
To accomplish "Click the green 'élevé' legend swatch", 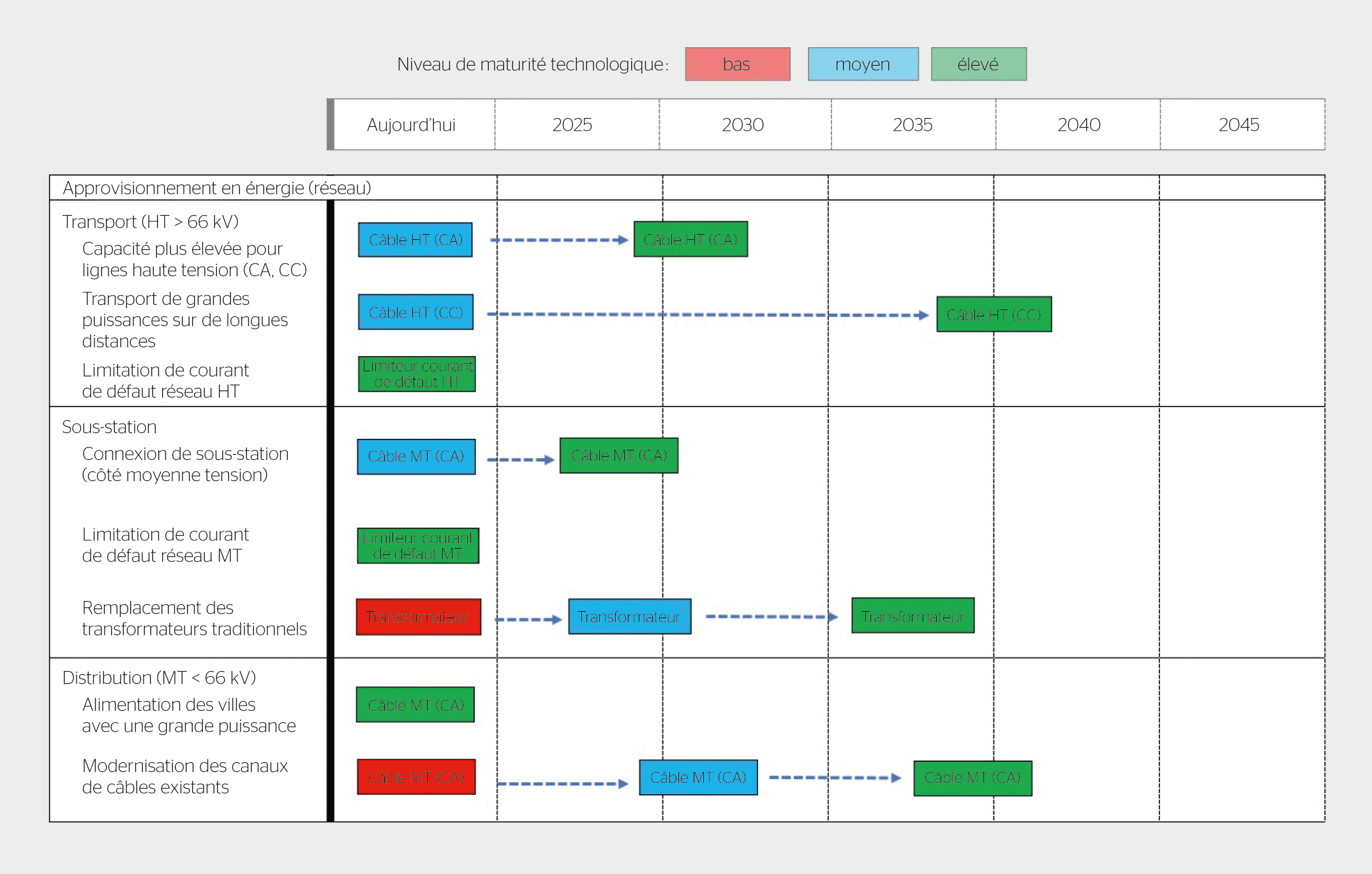I will (x=978, y=64).
